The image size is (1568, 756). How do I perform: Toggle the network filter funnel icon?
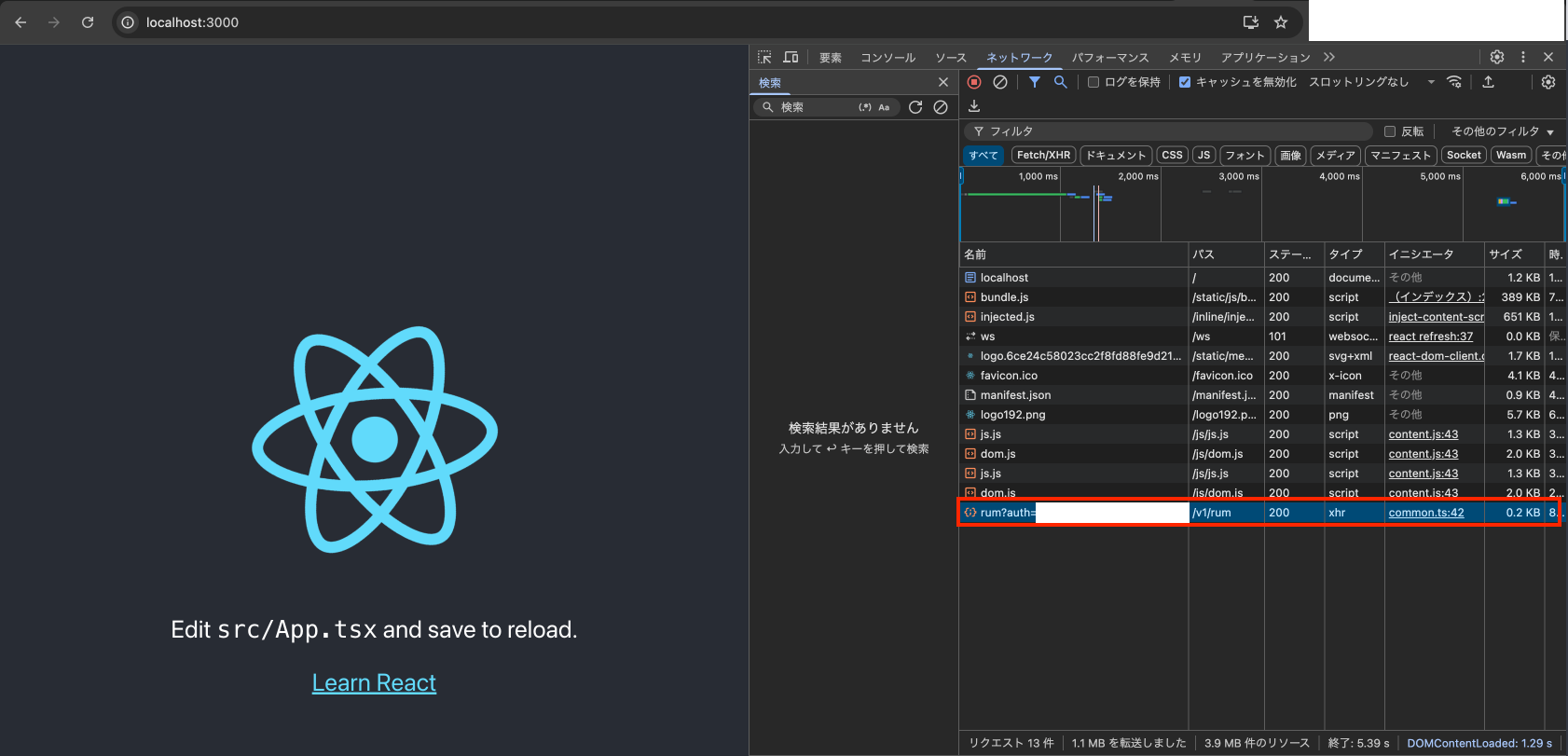1035,82
